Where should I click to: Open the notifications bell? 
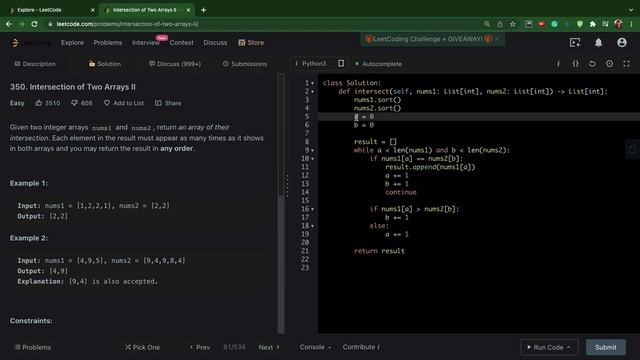pyautogui.click(x=598, y=42)
